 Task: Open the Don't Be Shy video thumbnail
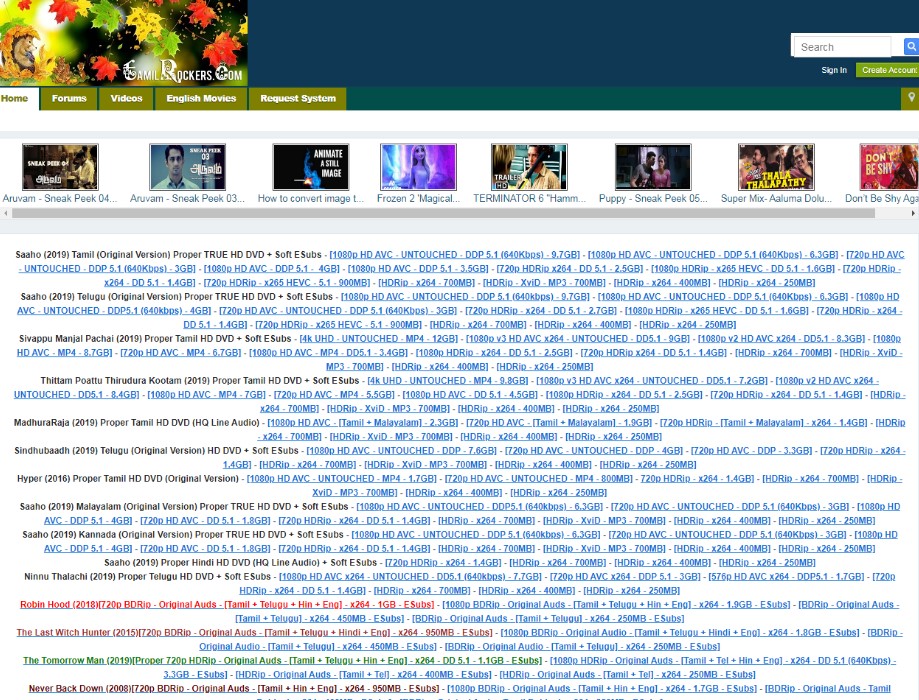pyautogui.click(x=889, y=167)
